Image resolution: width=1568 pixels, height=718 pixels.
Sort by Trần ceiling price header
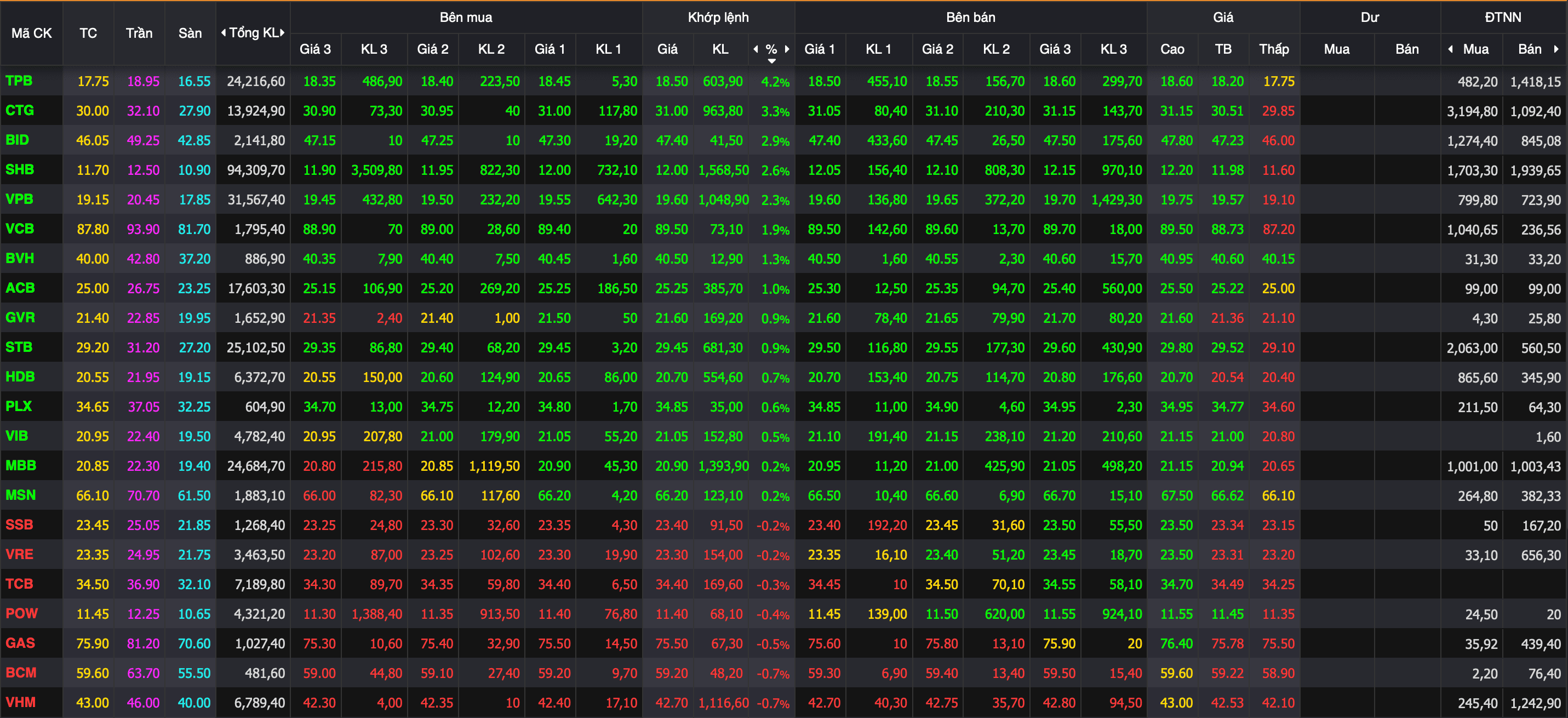[x=139, y=33]
